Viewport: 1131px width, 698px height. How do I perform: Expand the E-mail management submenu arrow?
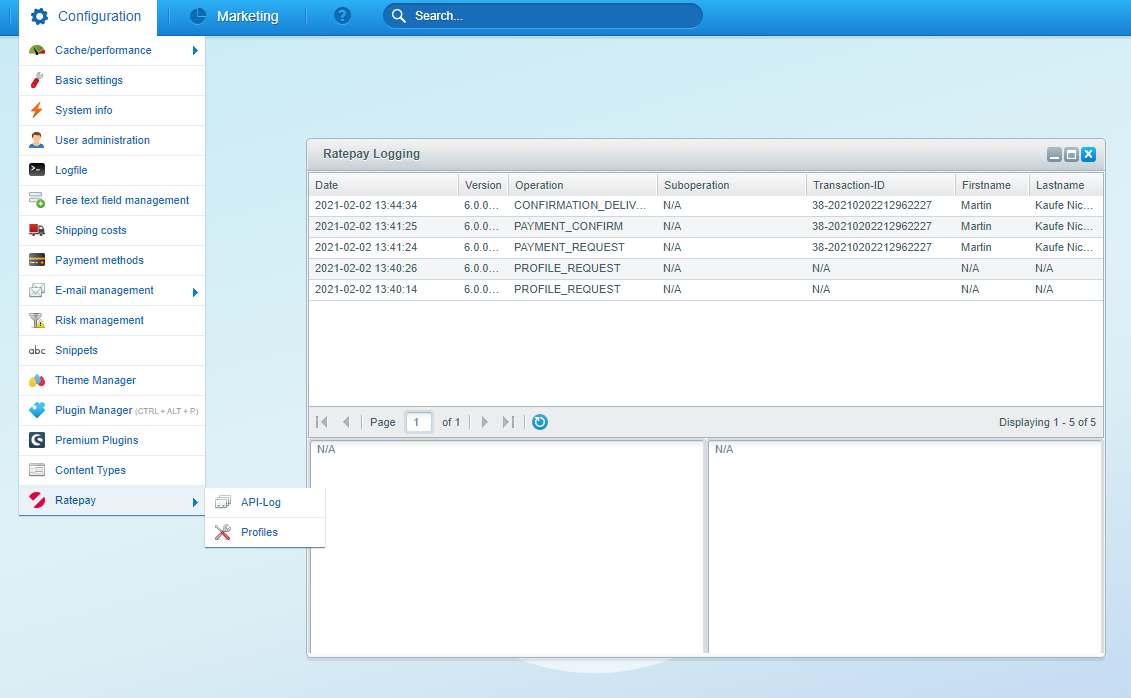(195, 291)
